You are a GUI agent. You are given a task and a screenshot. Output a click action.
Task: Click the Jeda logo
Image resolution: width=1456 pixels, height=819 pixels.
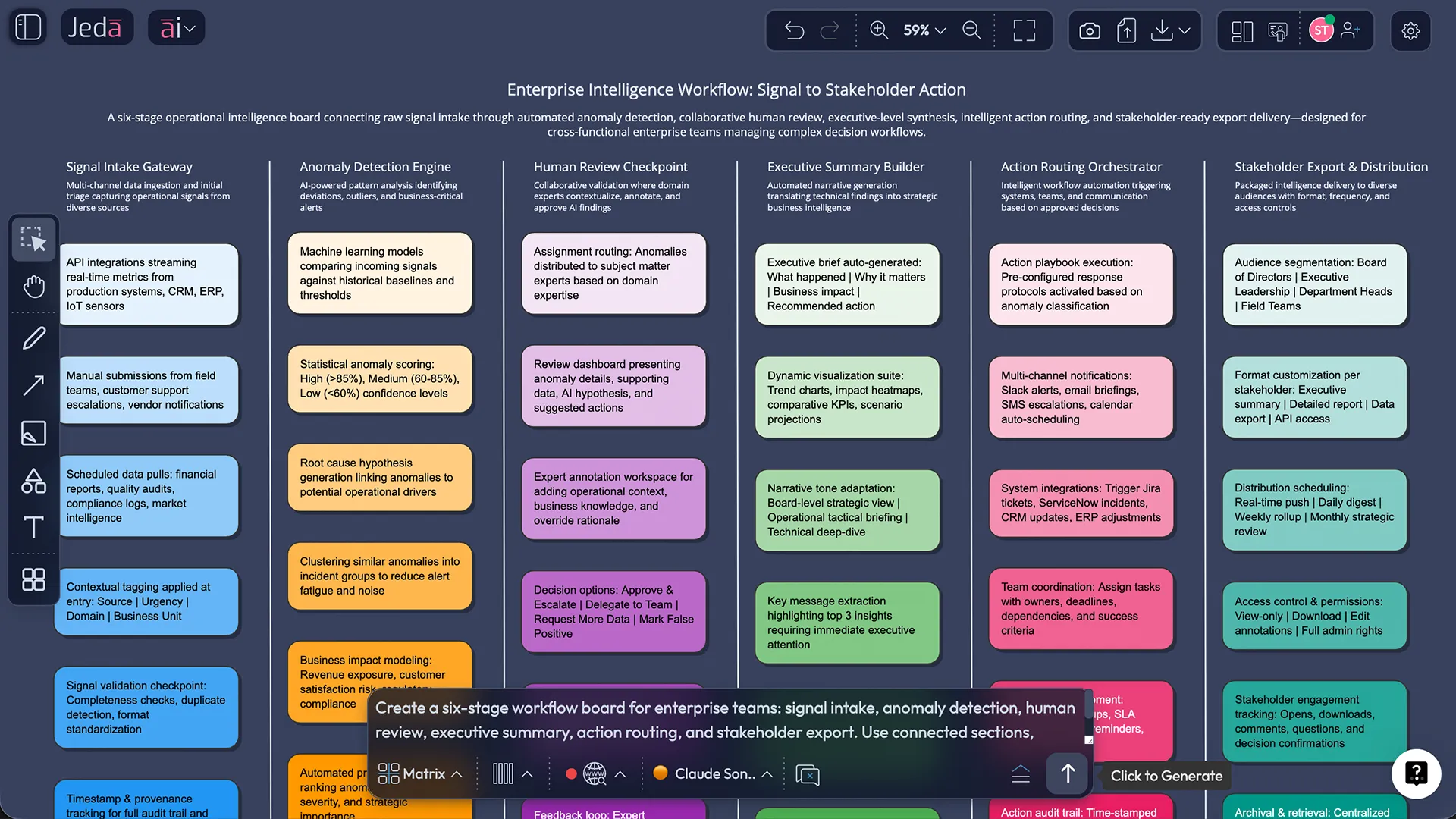point(97,27)
